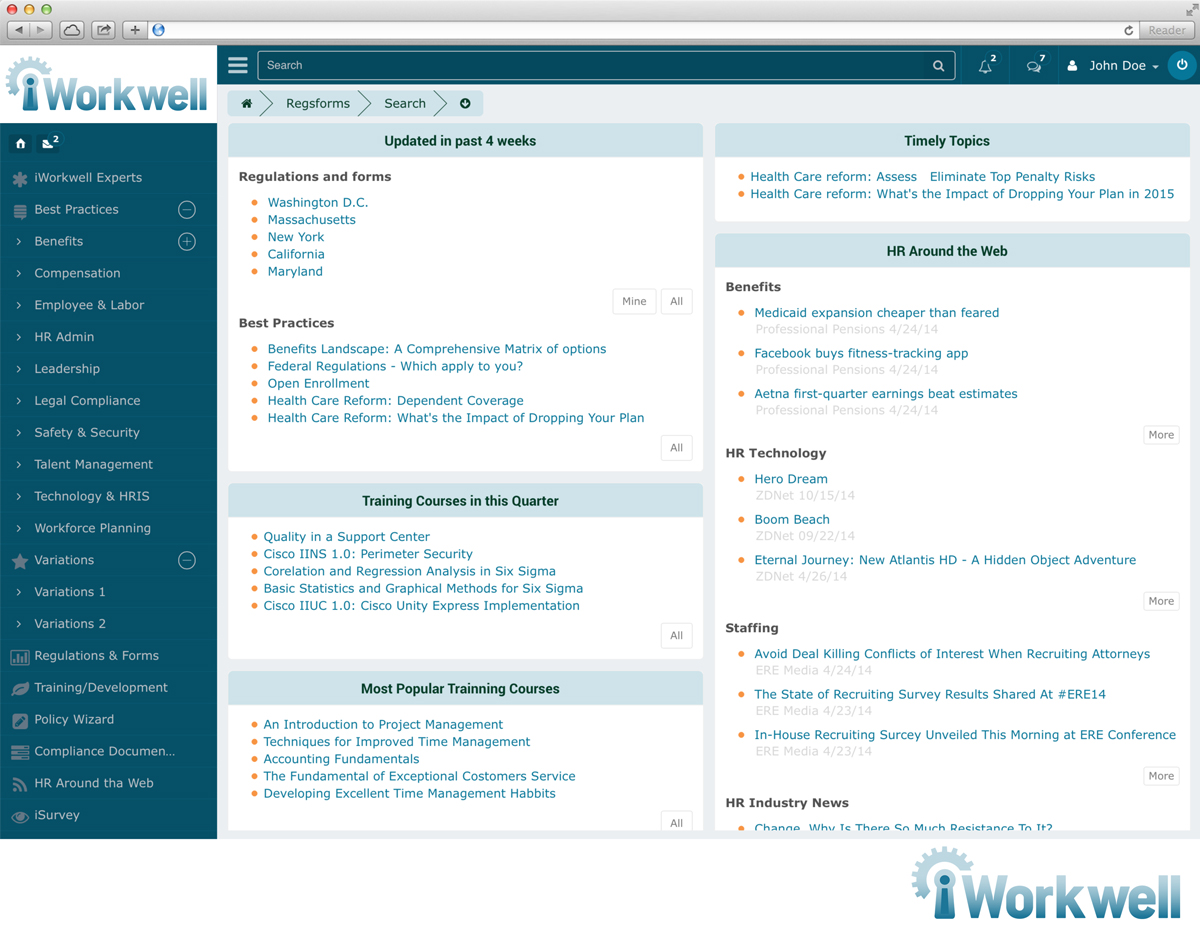This screenshot has width=1200, height=927.
Task: Click the search magnifier icon
Action: click(x=938, y=65)
